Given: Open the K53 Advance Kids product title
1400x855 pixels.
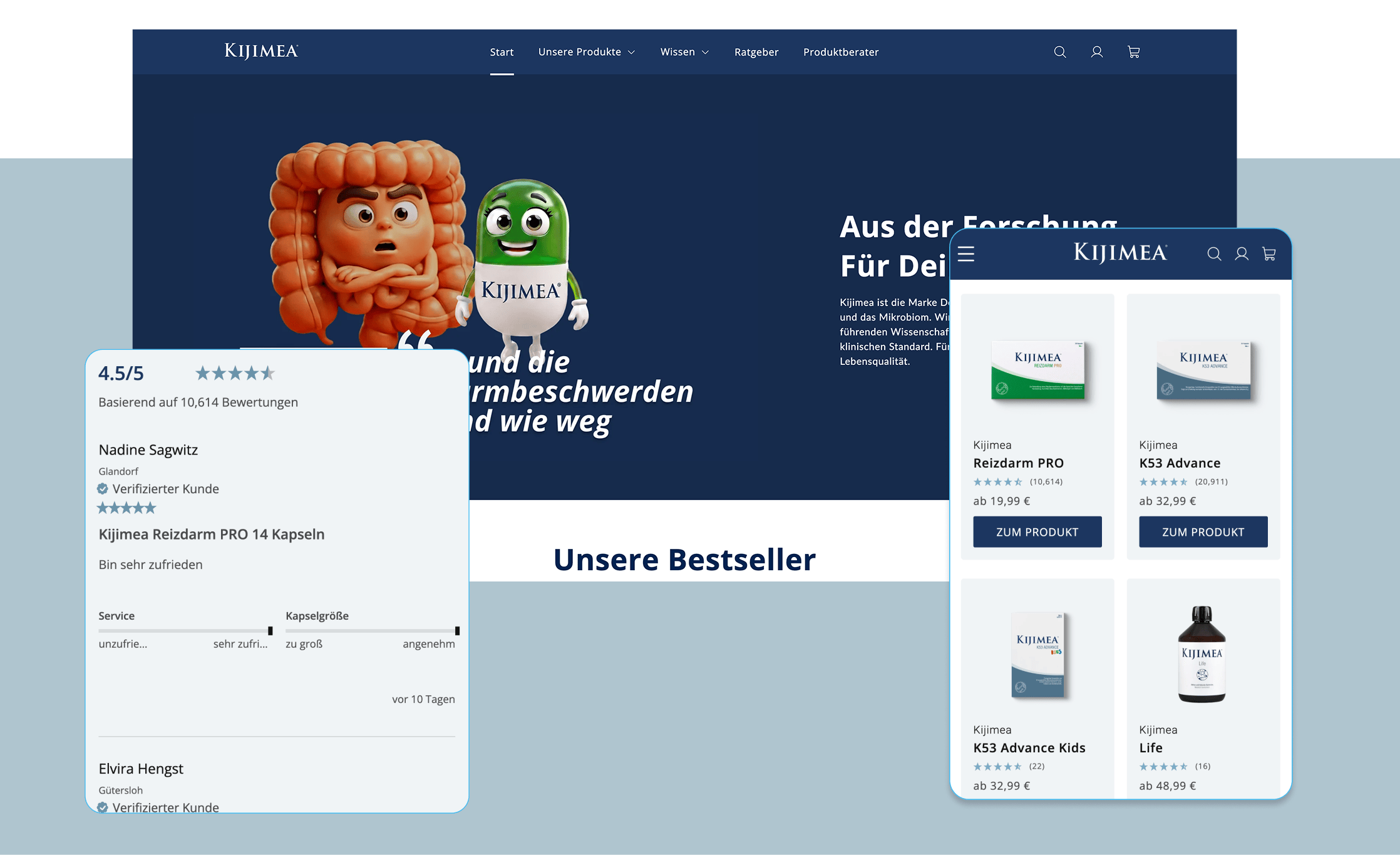Looking at the screenshot, I should [x=1029, y=747].
